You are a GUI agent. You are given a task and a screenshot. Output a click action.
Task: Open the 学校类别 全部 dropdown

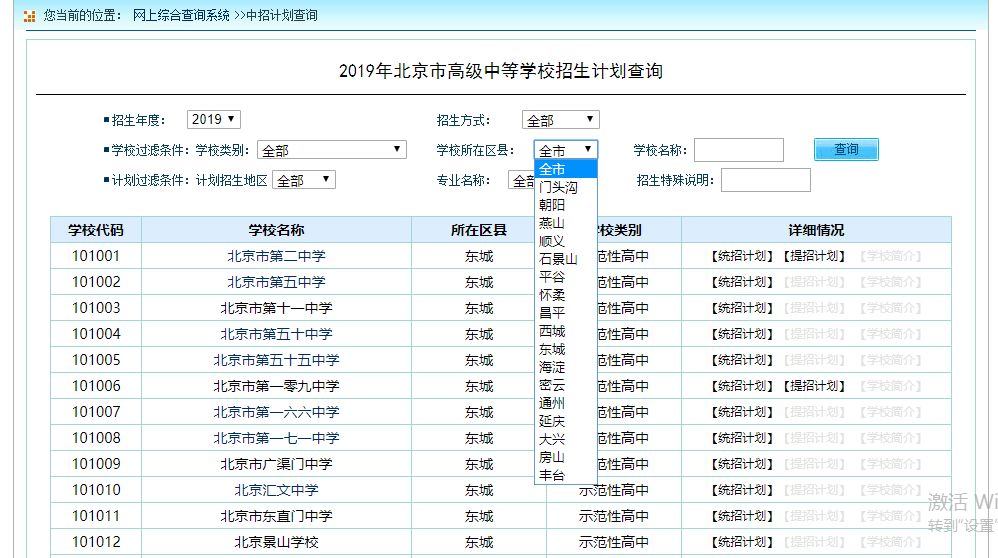pyautogui.click(x=332, y=150)
